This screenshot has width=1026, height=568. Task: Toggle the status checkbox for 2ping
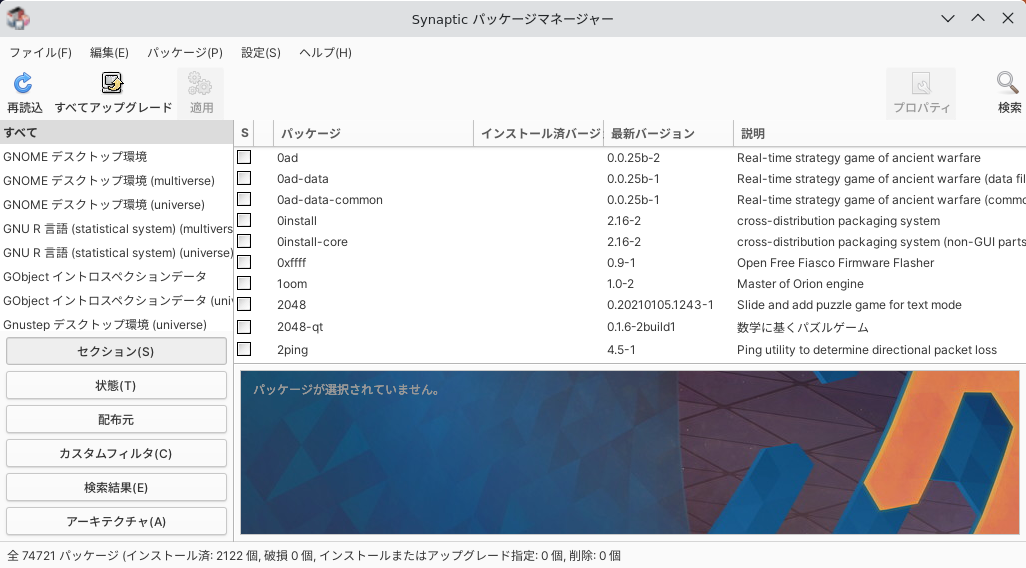point(244,349)
